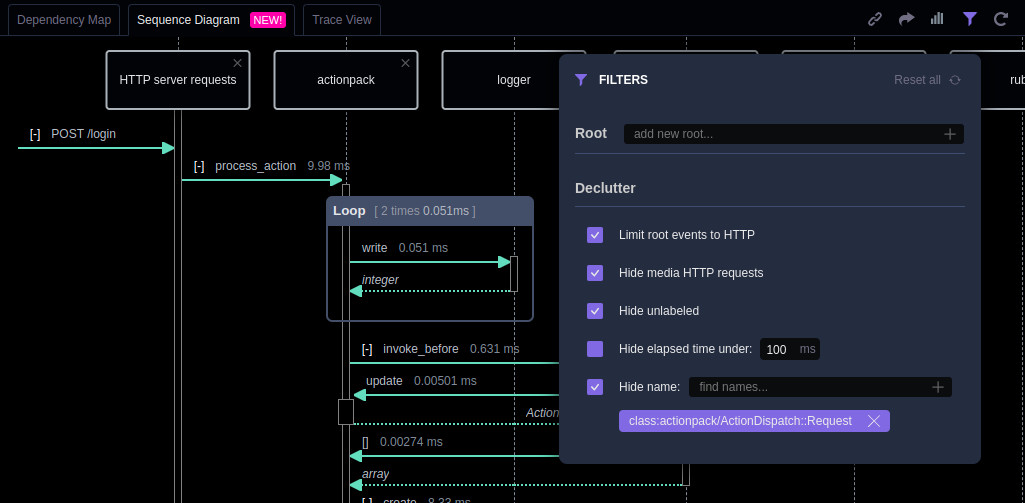Open the Trace View tab
The image size is (1025, 503).
(x=342, y=20)
